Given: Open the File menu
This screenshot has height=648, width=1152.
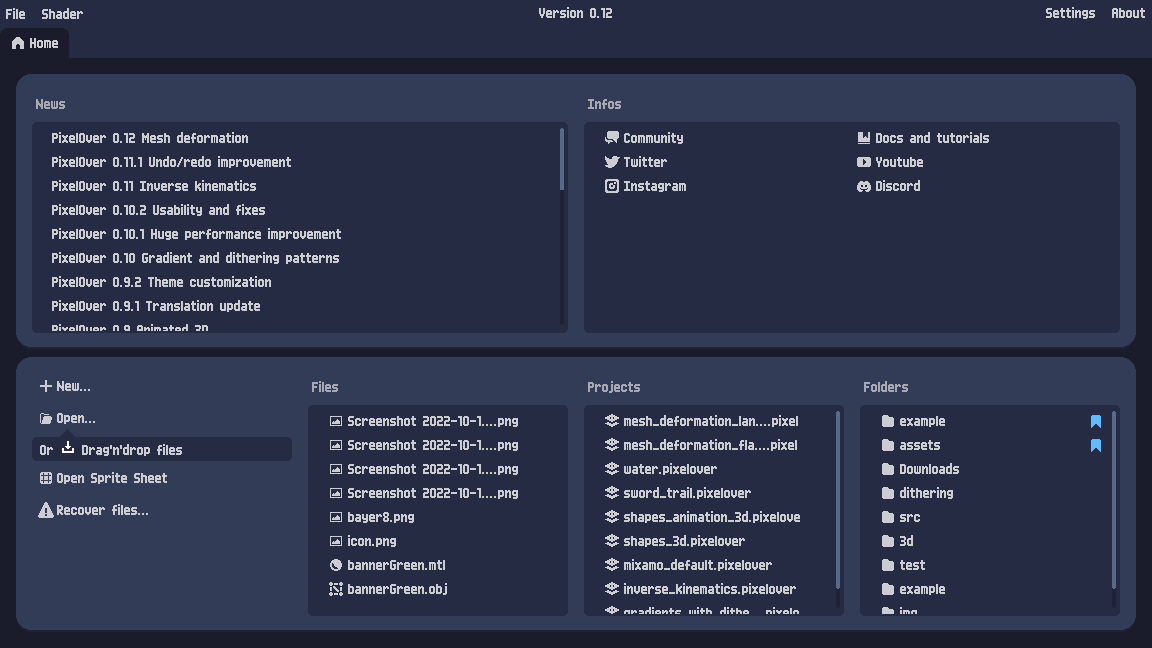Looking at the screenshot, I should [x=15, y=14].
